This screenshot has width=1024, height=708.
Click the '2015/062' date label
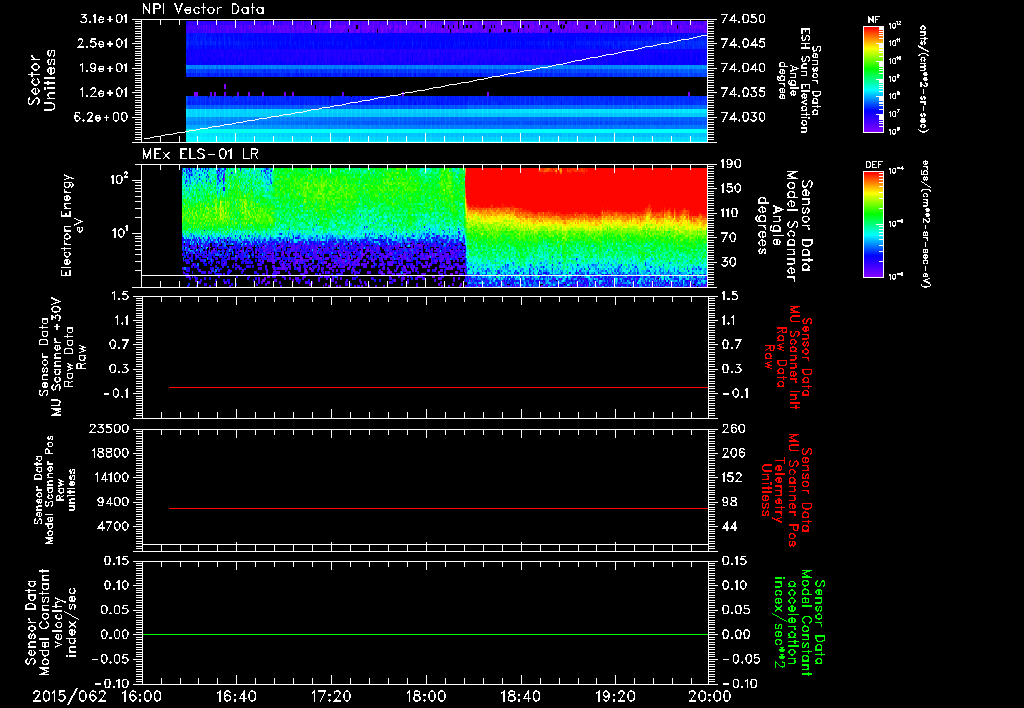pos(69,696)
